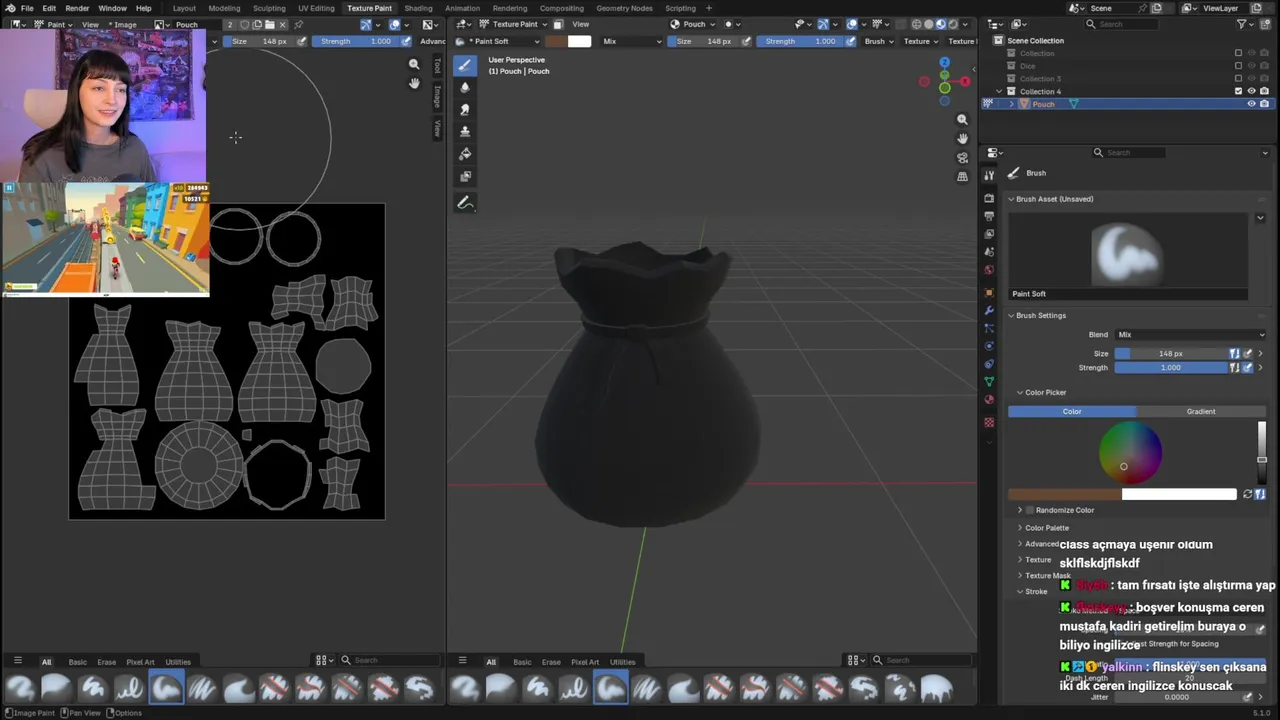Image resolution: width=1280 pixels, height=720 pixels.
Task: Switch orthographic/perspective grid icon in viewport
Action: (x=962, y=176)
